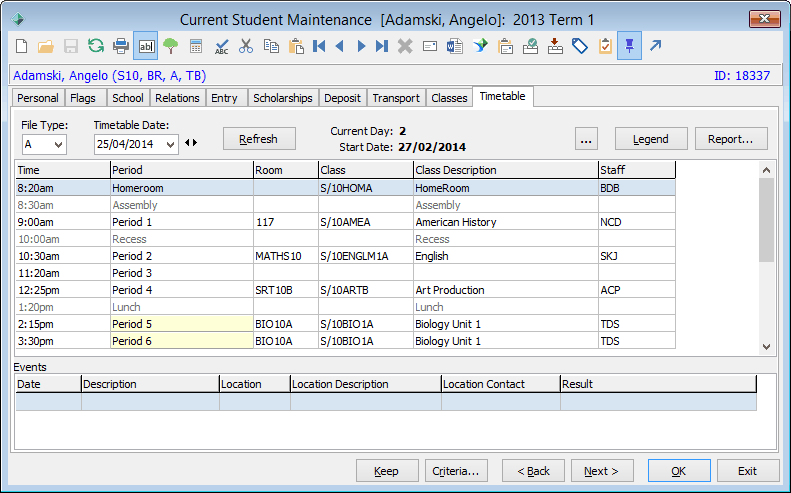The height and width of the screenshot is (493, 791).
Task: Click the Print toolbar icon
Action: pos(121,46)
